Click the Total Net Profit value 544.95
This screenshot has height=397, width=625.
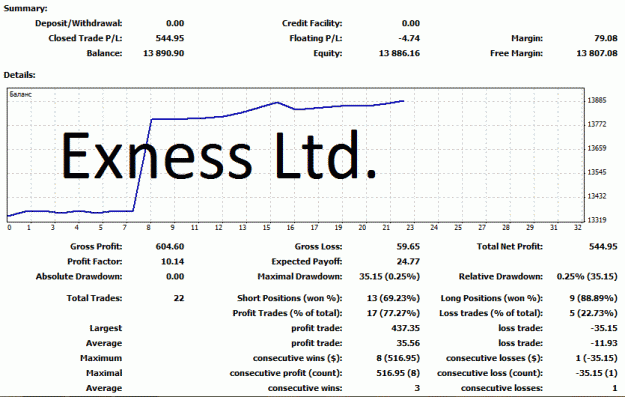tap(603, 247)
